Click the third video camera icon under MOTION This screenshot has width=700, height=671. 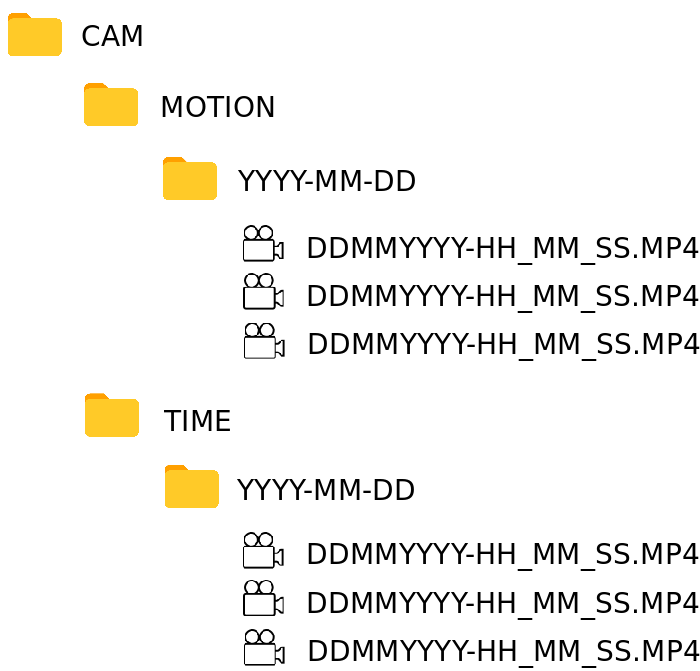point(264,341)
